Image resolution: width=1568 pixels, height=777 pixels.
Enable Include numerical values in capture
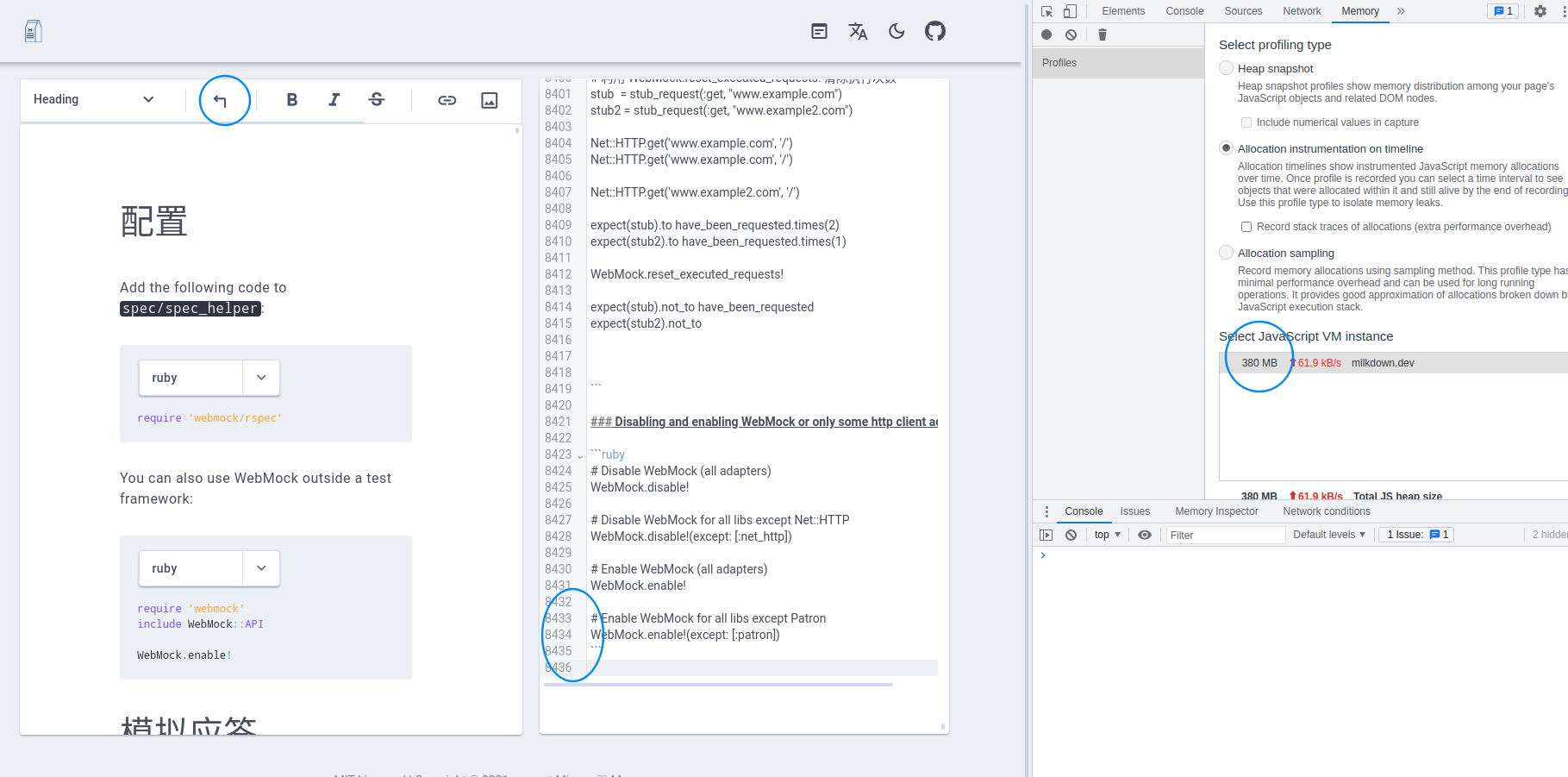click(1246, 122)
